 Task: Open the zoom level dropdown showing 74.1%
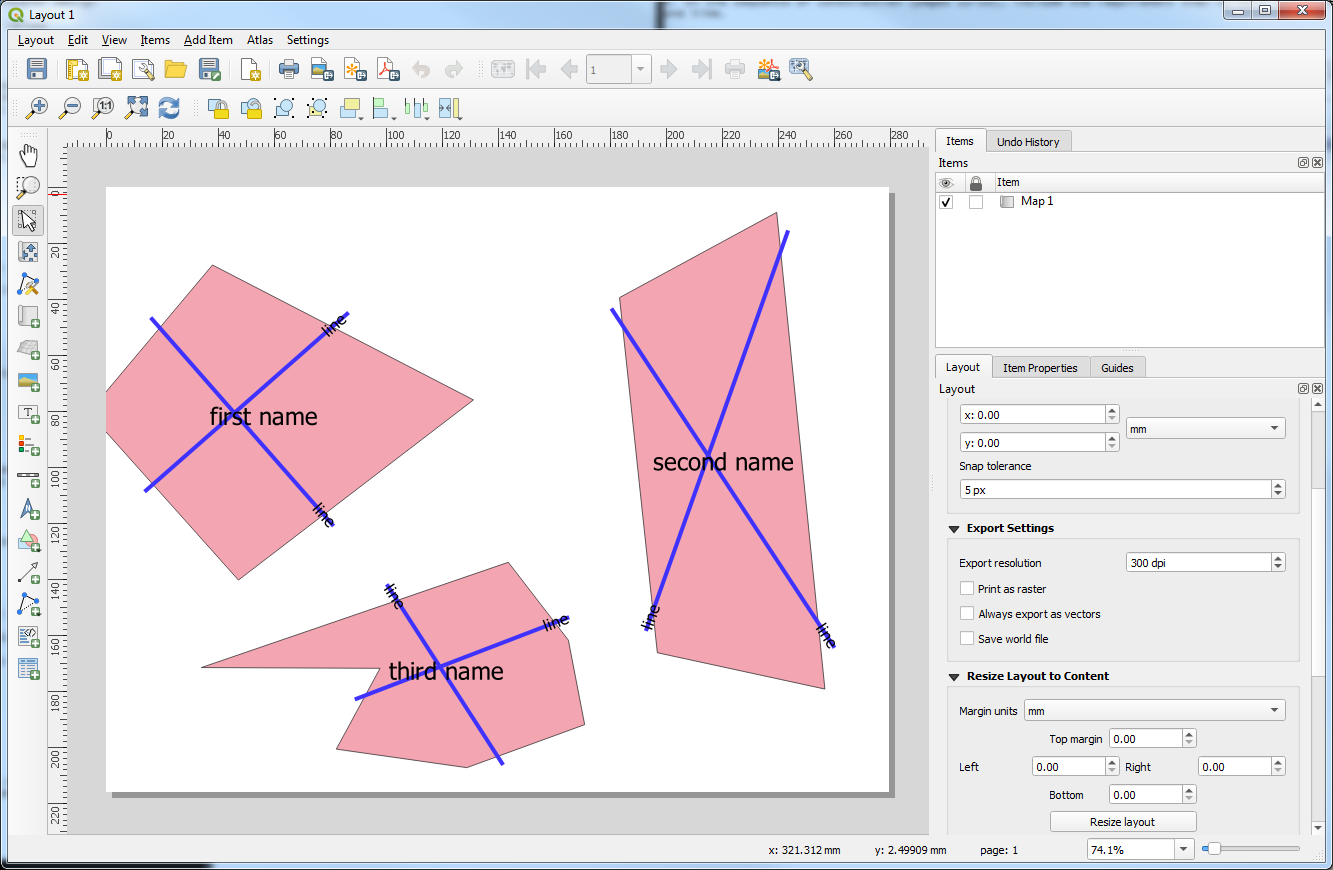click(x=1182, y=848)
